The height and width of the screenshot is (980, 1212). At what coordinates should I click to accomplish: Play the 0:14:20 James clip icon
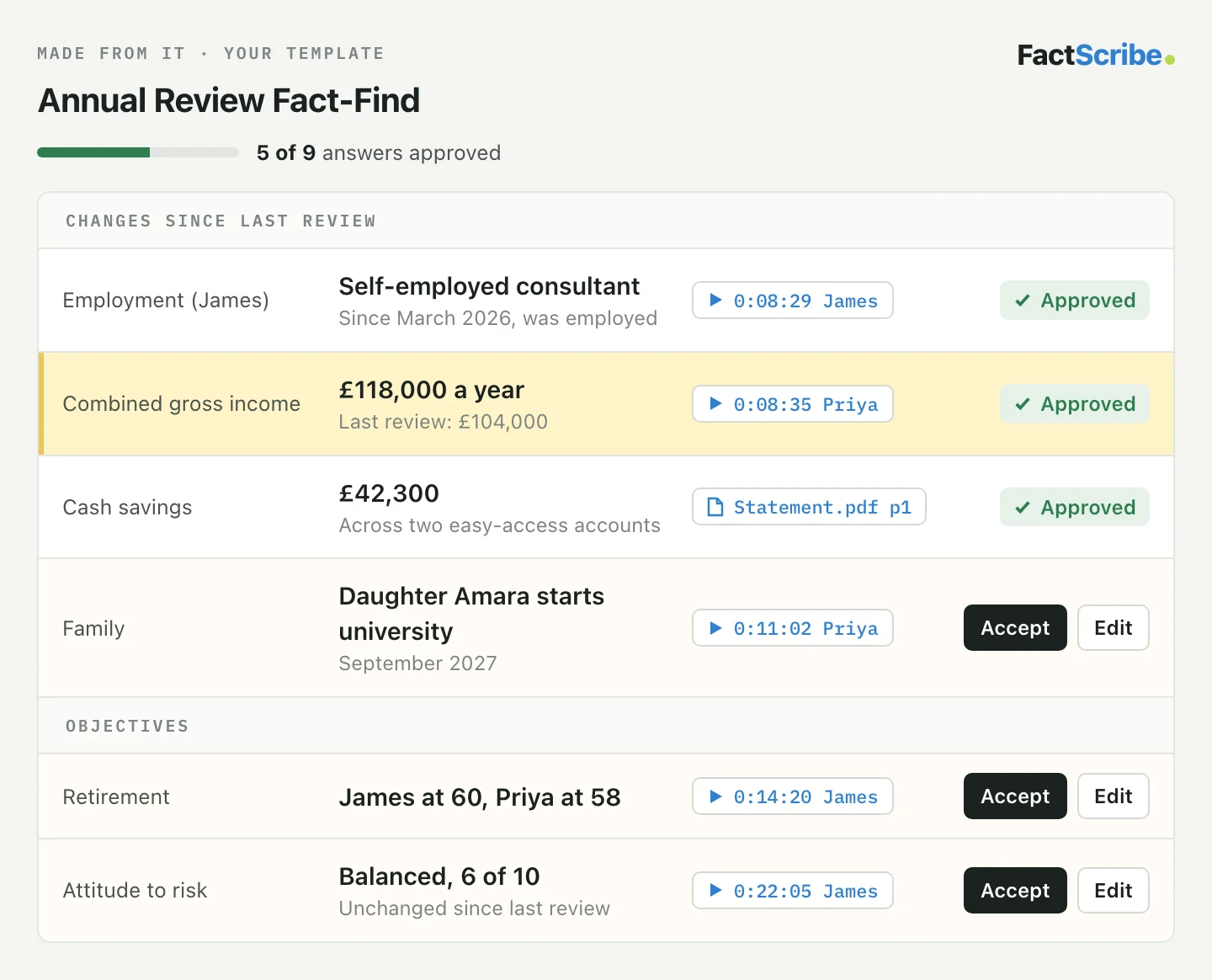(715, 796)
